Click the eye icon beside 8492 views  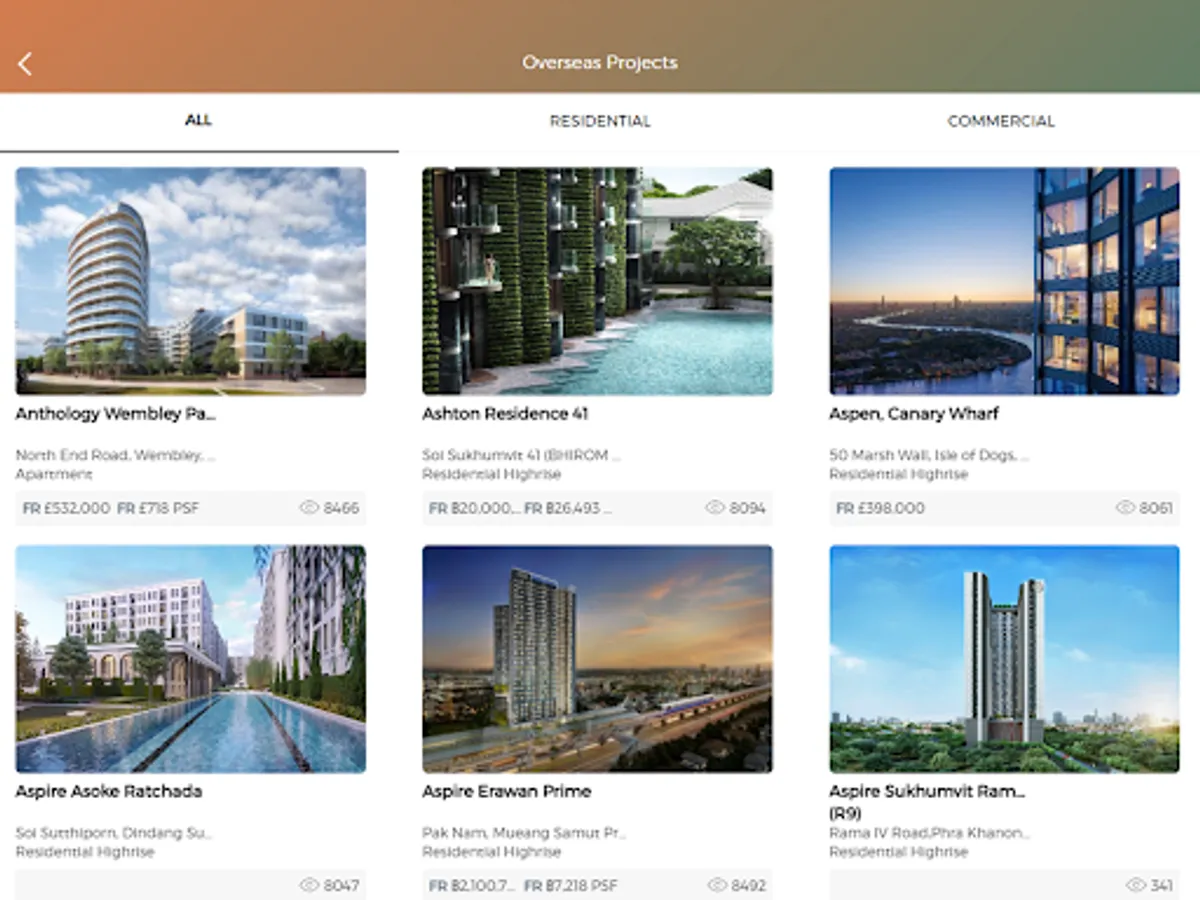point(717,886)
